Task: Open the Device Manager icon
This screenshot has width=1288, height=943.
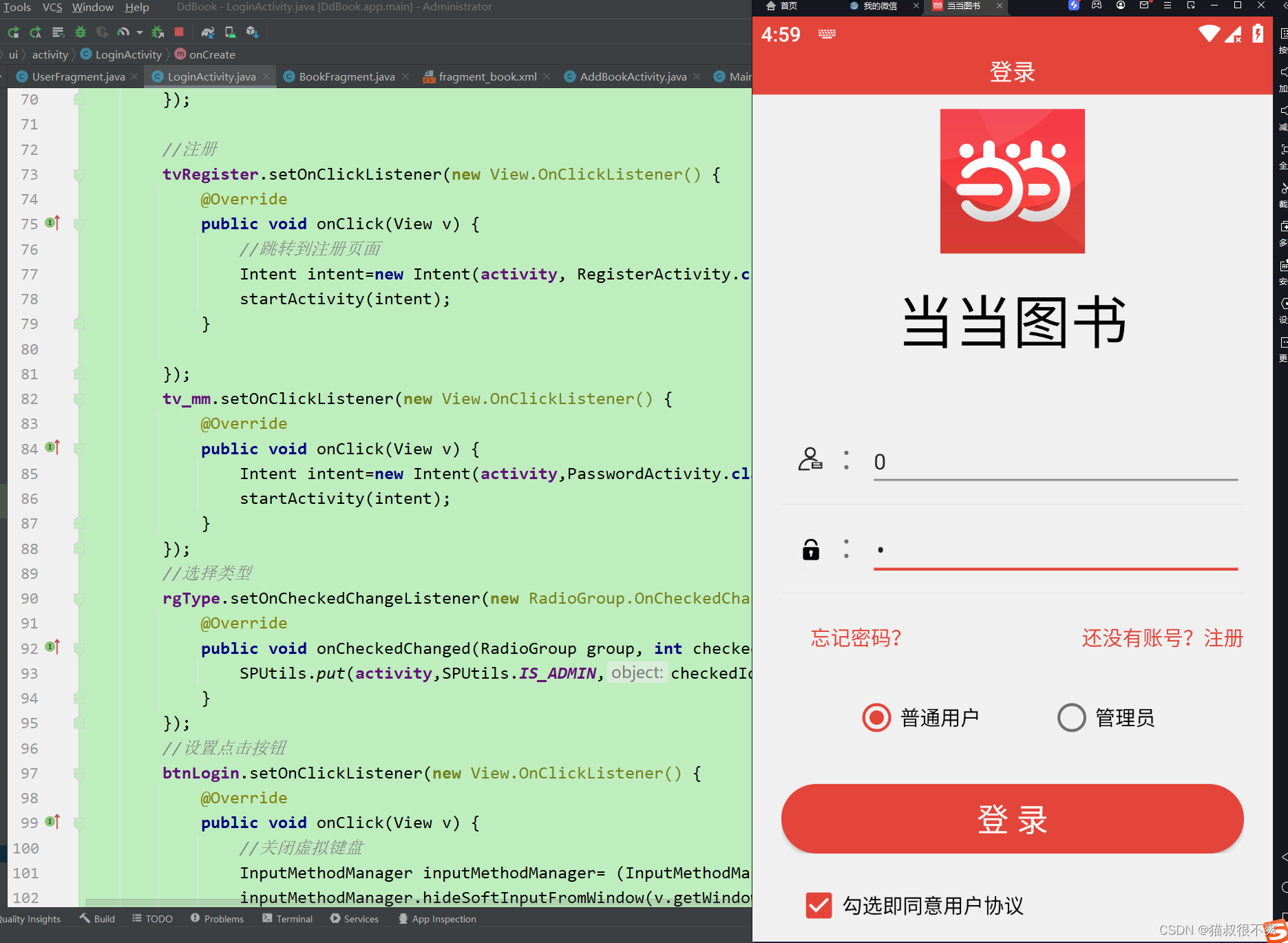Action: pos(230,32)
